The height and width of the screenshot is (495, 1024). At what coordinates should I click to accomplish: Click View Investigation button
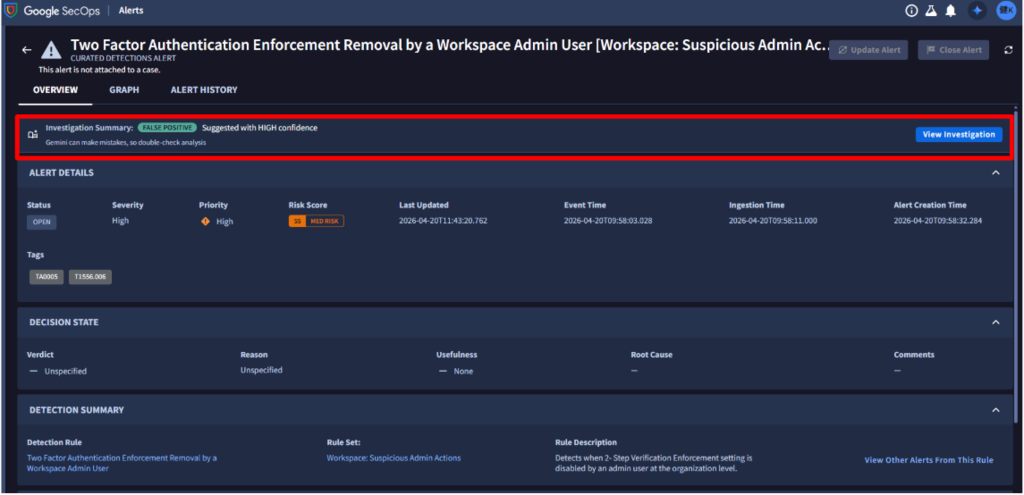(x=959, y=135)
